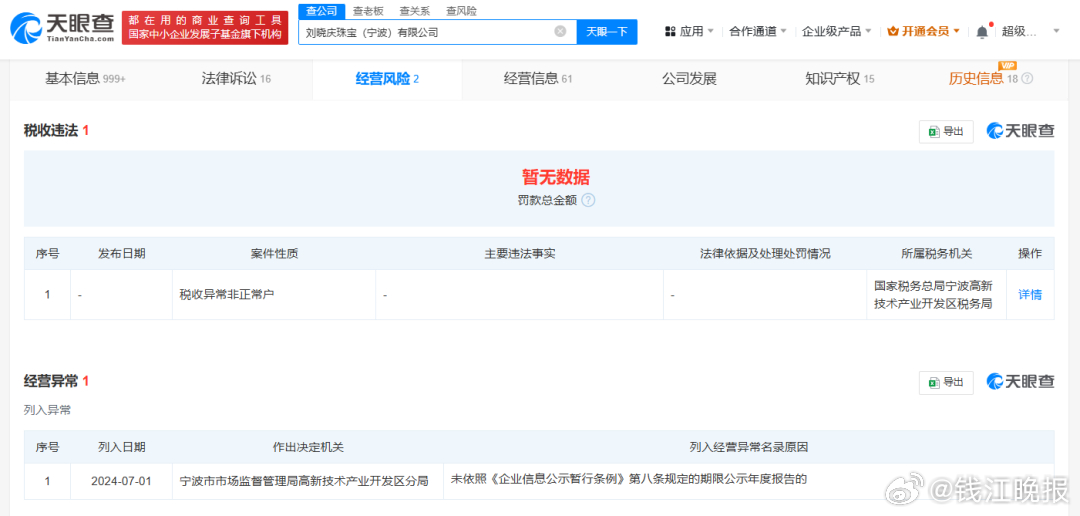Open the 超级... user account dropdown
The width and height of the screenshot is (1080, 516).
(1030, 32)
